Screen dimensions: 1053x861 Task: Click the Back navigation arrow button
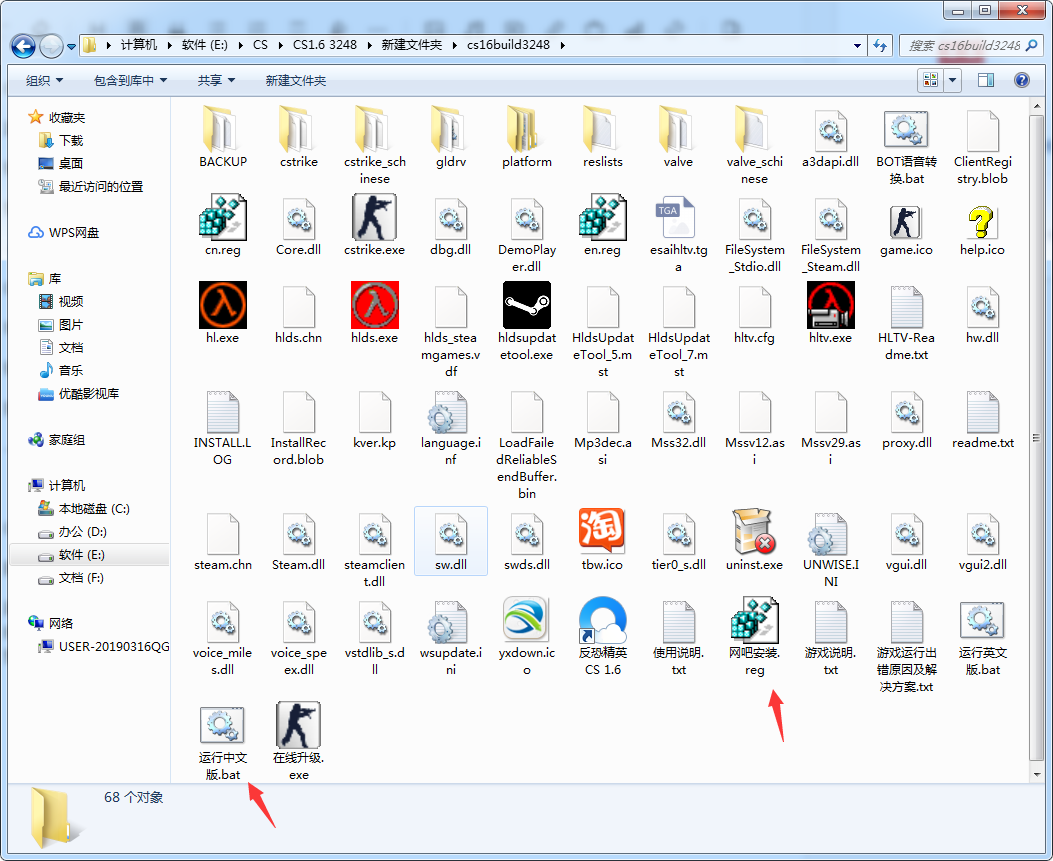(x=24, y=45)
